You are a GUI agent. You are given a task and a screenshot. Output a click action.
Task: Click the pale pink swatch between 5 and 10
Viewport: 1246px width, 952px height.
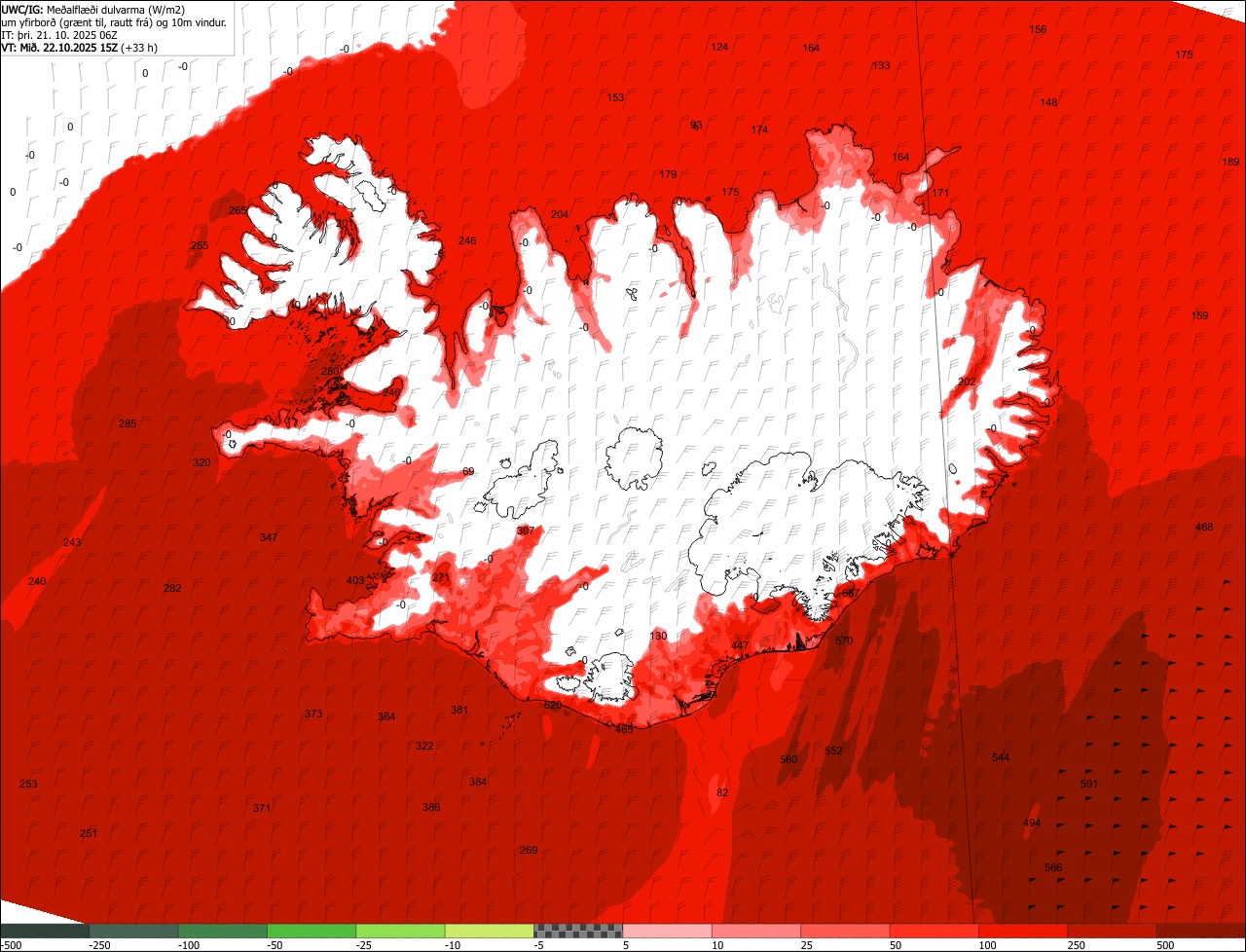pyautogui.click(x=668, y=931)
